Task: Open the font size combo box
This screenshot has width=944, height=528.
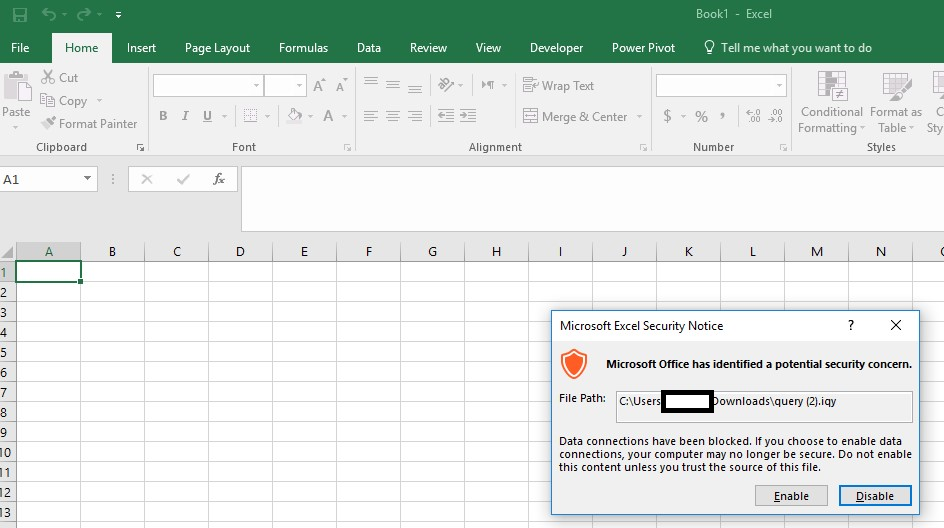Action: click(x=285, y=85)
